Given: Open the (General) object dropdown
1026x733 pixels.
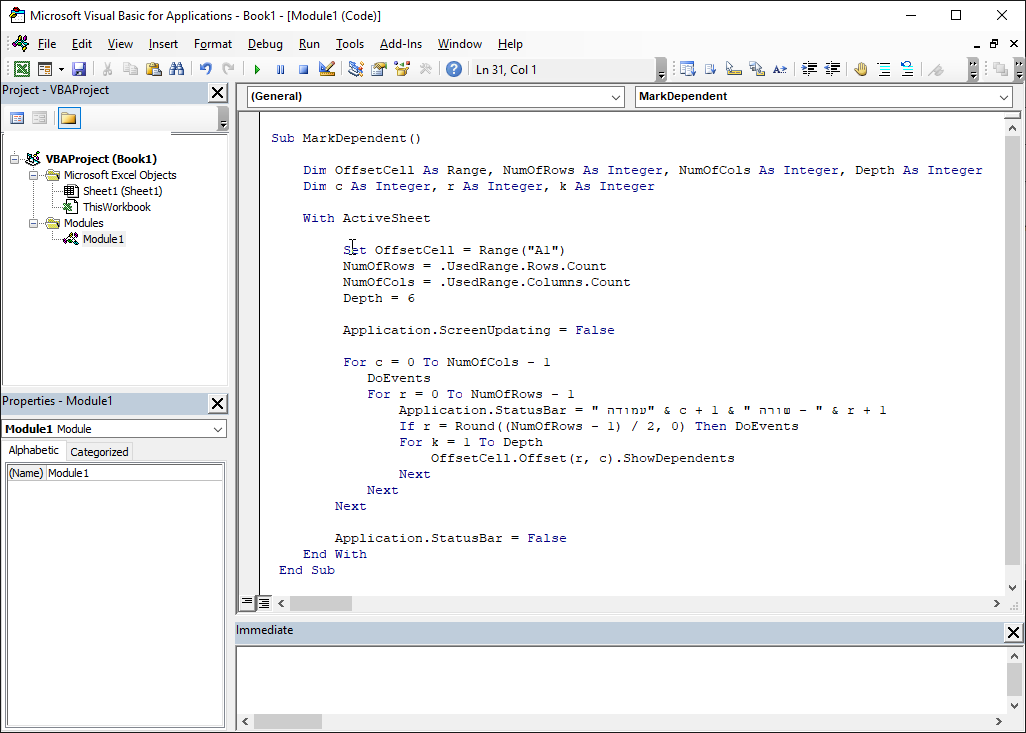Looking at the screenshot, I should [434, 97].
